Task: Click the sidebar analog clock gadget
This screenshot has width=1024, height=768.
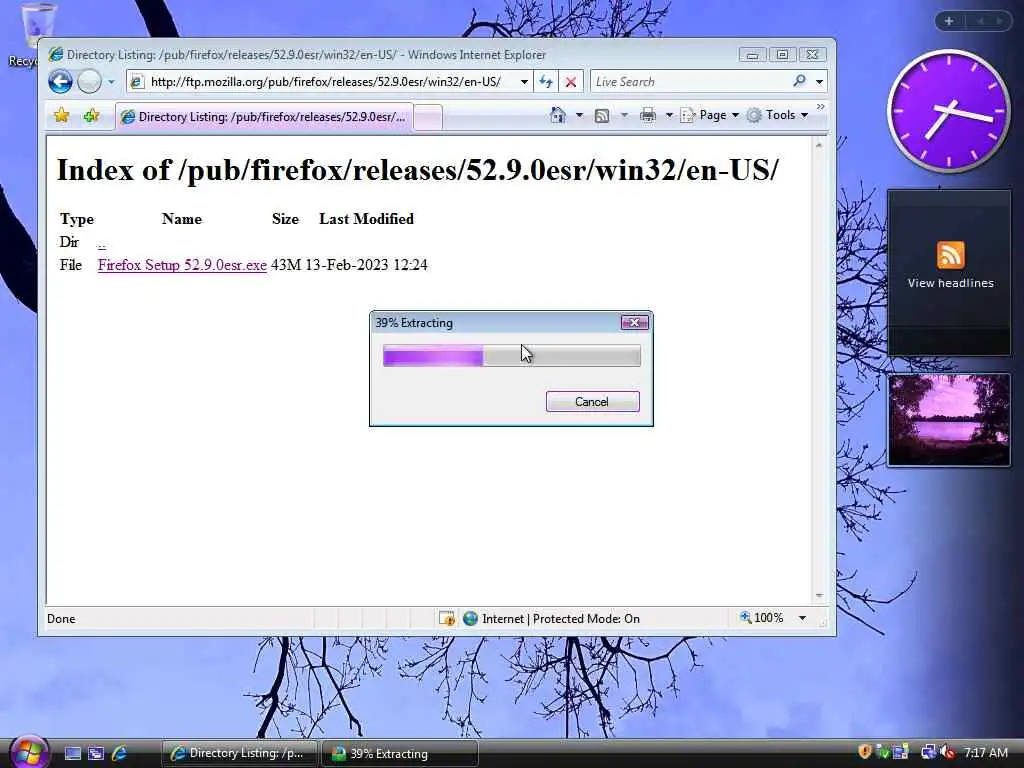Action: coord(948,112)
